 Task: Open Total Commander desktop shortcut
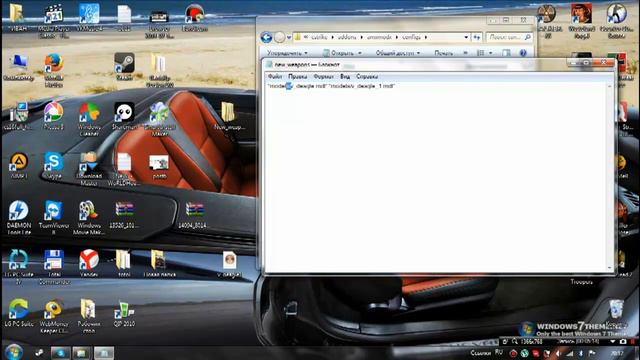click(53, 267)
